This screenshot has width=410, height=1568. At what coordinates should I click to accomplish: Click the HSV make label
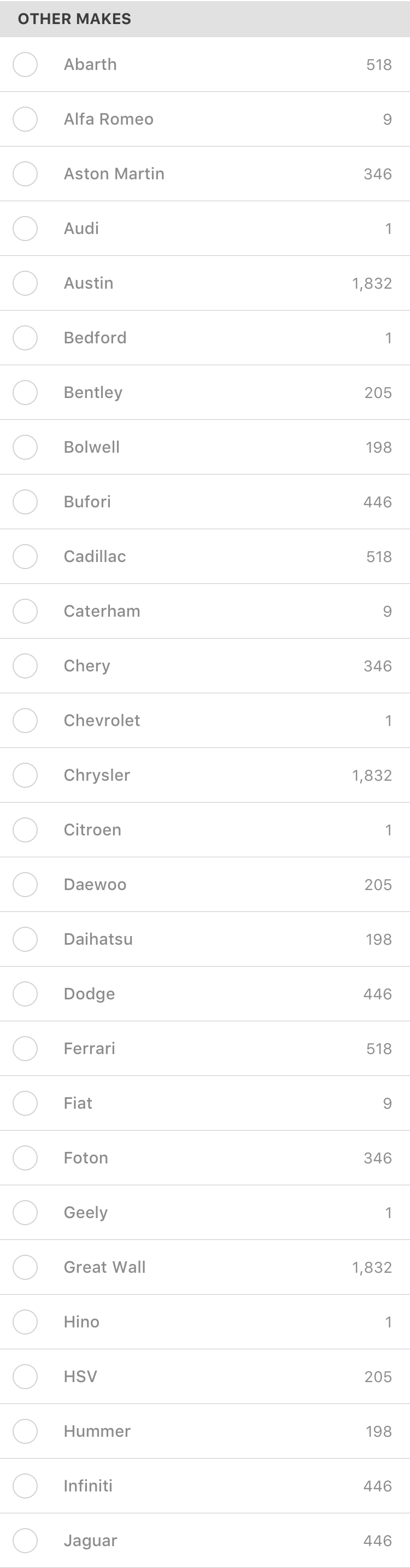point(80,1377)
